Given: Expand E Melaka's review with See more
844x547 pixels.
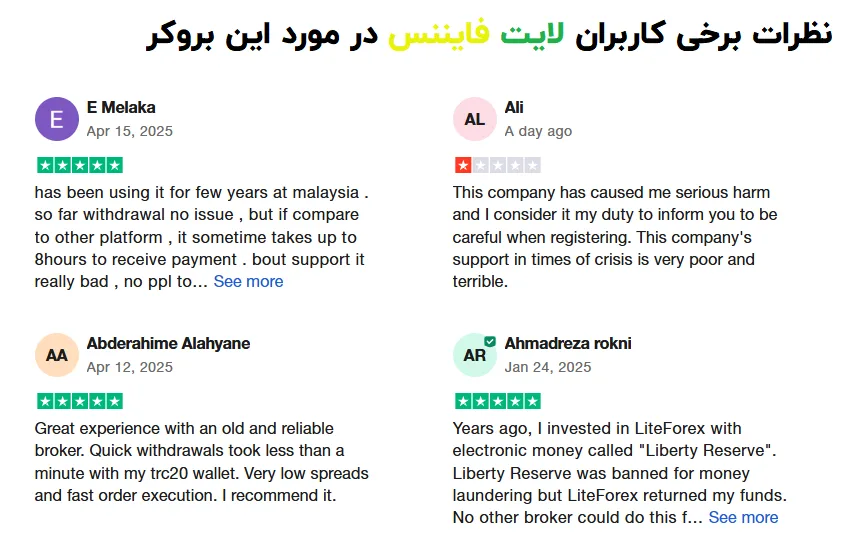Looking at the screenshot, I should point(248,281).
